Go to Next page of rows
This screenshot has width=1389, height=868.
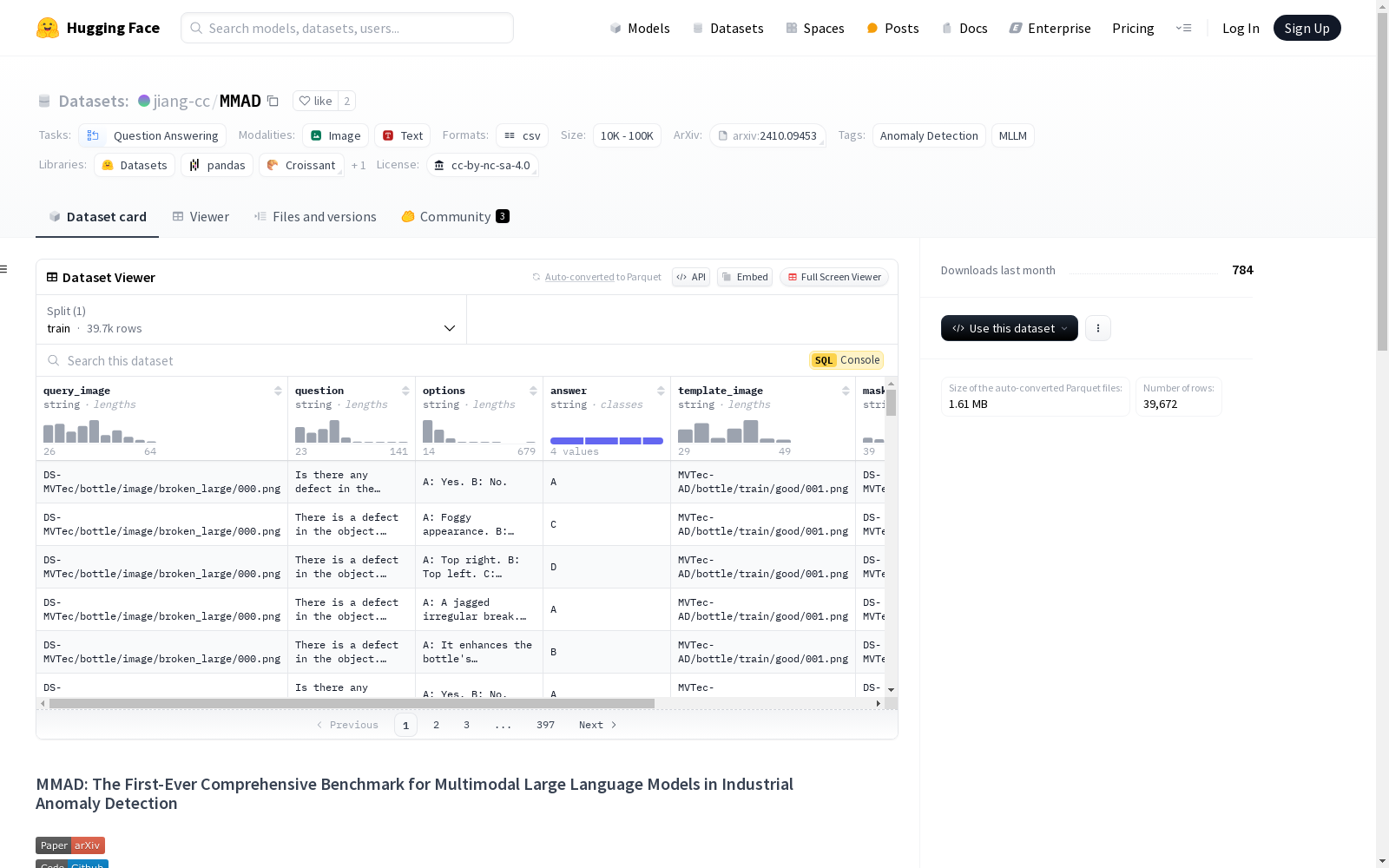598,725
